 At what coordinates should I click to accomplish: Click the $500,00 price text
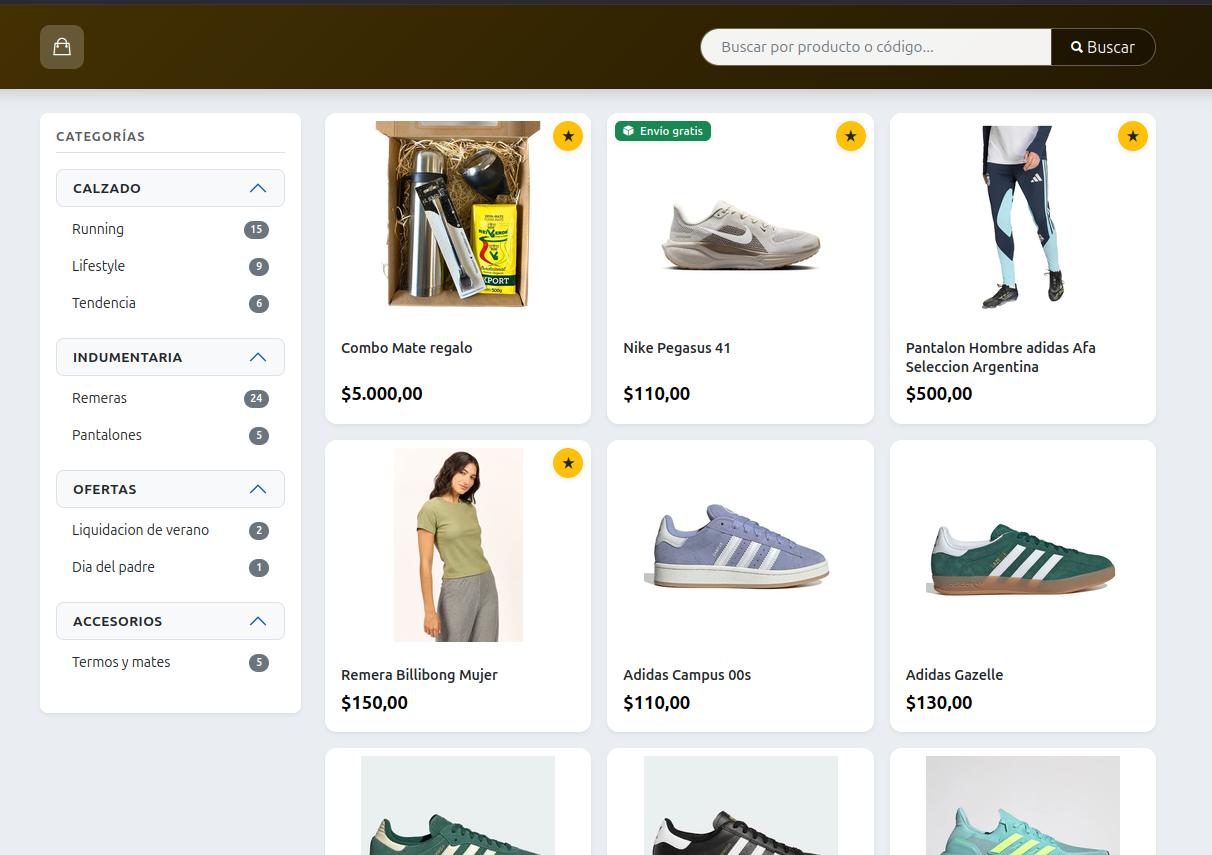point(939,394)
